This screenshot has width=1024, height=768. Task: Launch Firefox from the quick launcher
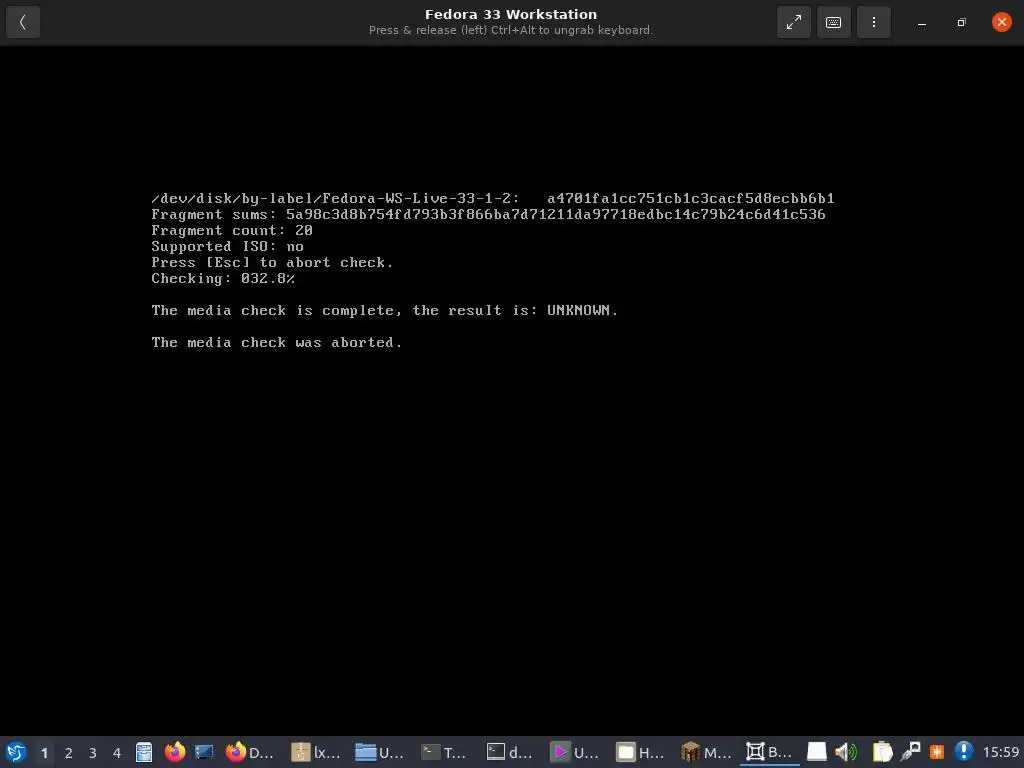[174, 752]
